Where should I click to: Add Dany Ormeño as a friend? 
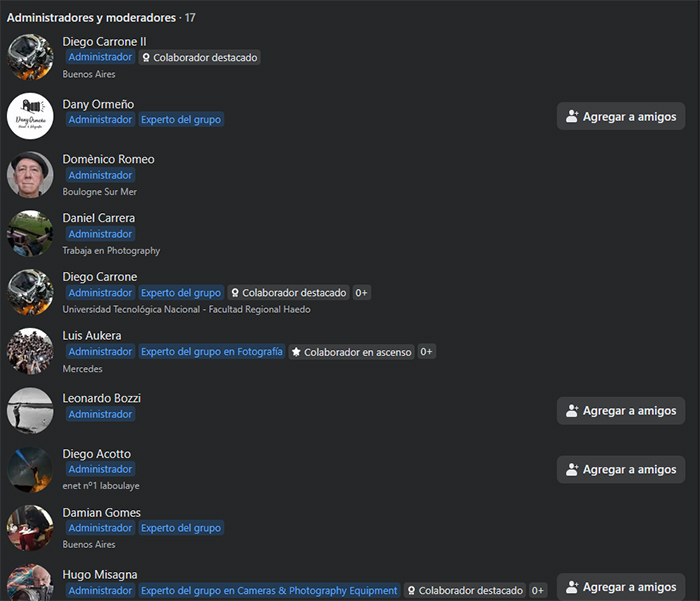[x=621, y=116]
